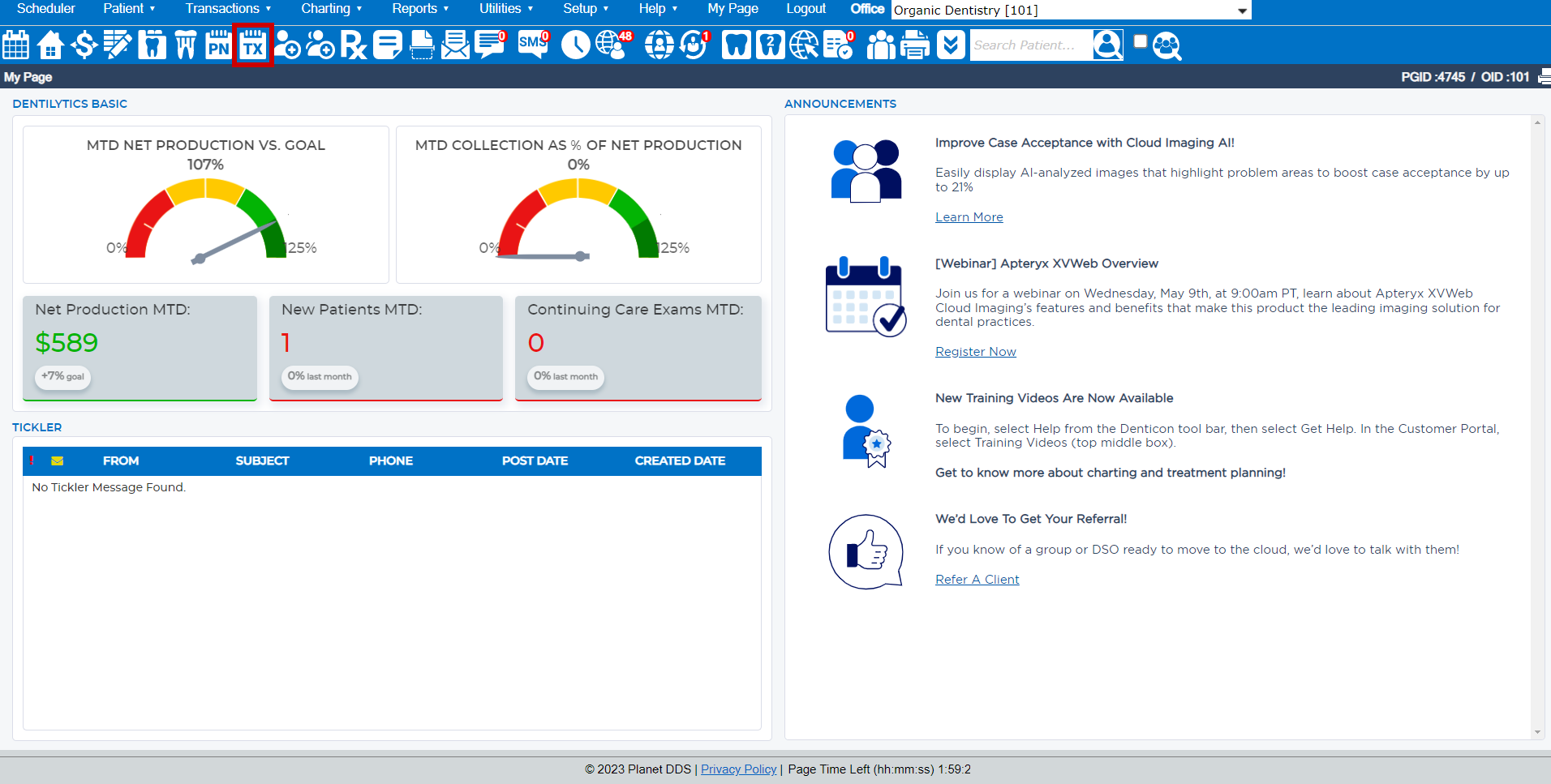Open the dollar-sign transactions icon
The width and height of the screenshot is (1551, 784).
[84, 45]
